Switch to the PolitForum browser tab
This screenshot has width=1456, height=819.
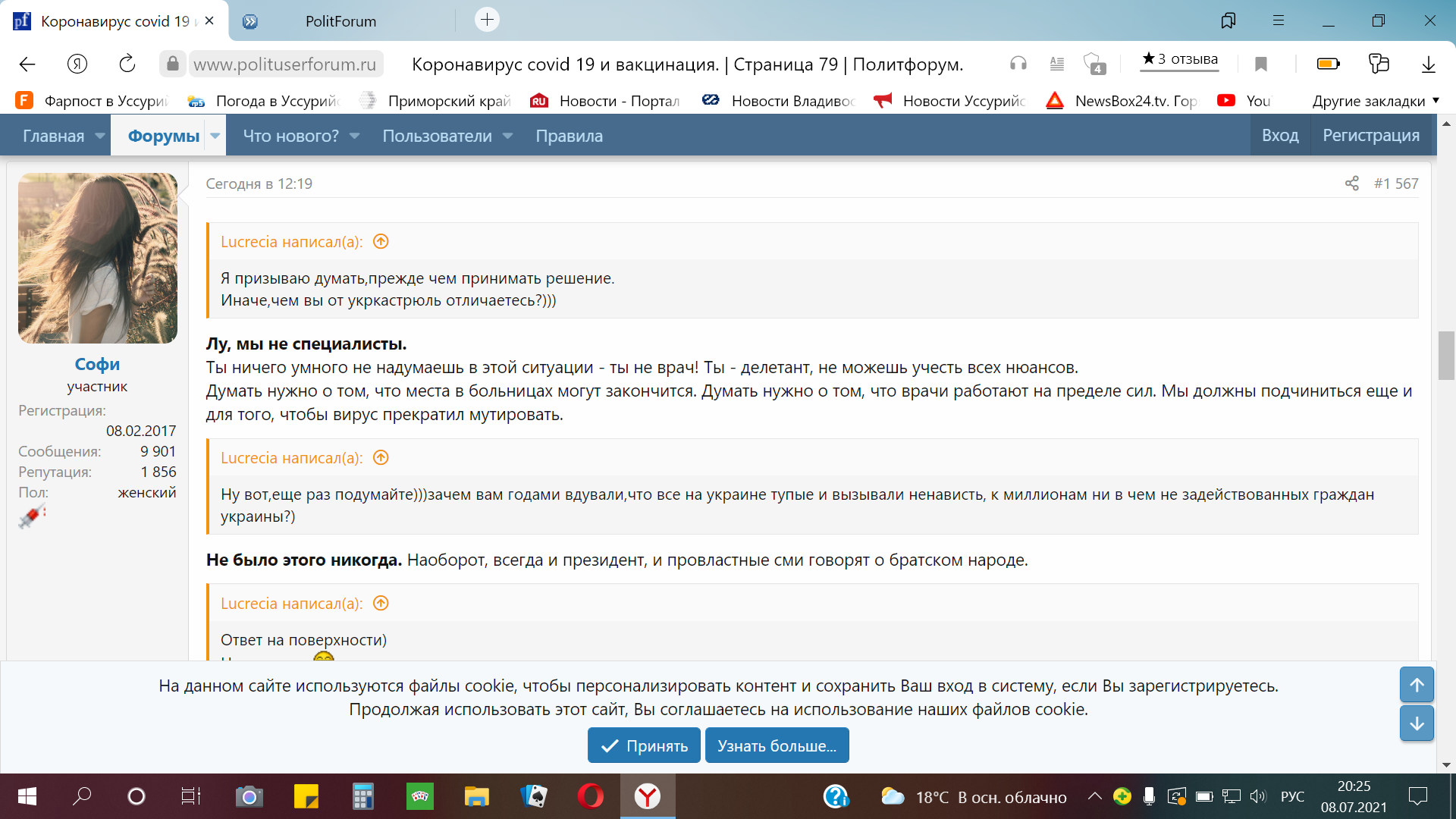340,21
